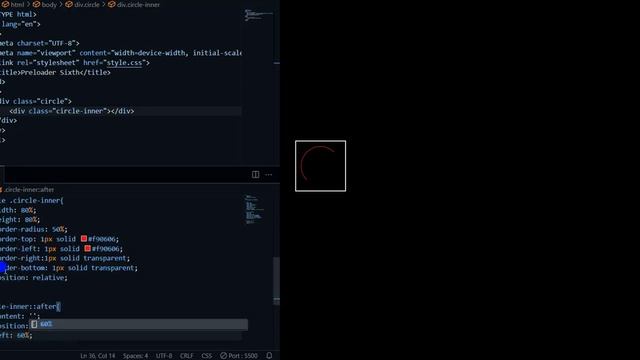Select 'body' in the HTML breadcrumb

tap(44, 4)
